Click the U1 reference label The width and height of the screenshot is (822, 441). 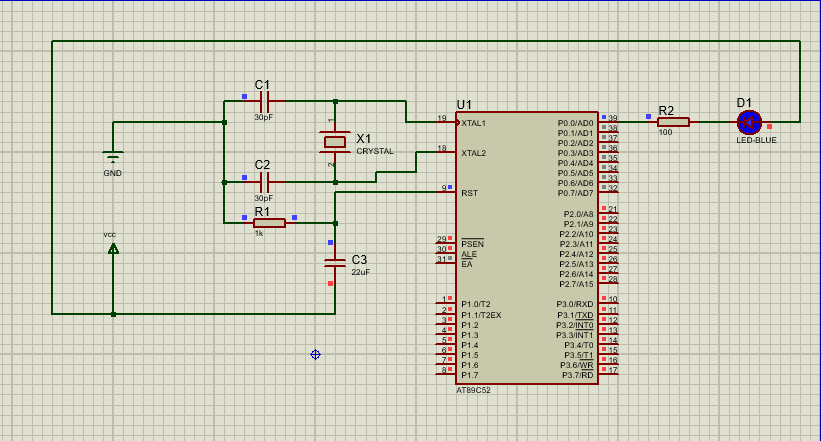464,104
